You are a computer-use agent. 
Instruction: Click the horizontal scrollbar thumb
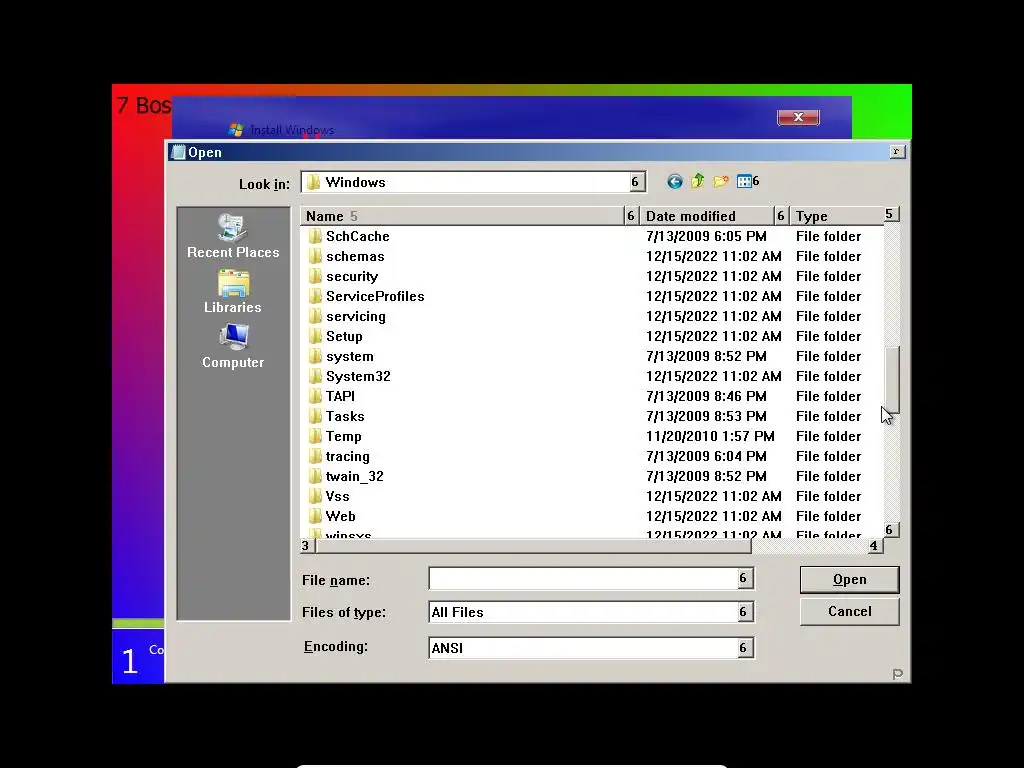click(534, 545)
